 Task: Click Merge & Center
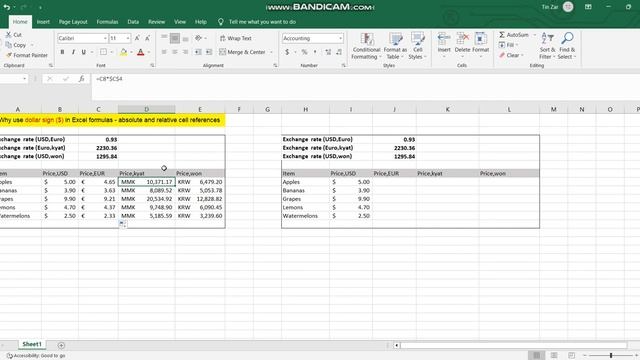(242, 52)
